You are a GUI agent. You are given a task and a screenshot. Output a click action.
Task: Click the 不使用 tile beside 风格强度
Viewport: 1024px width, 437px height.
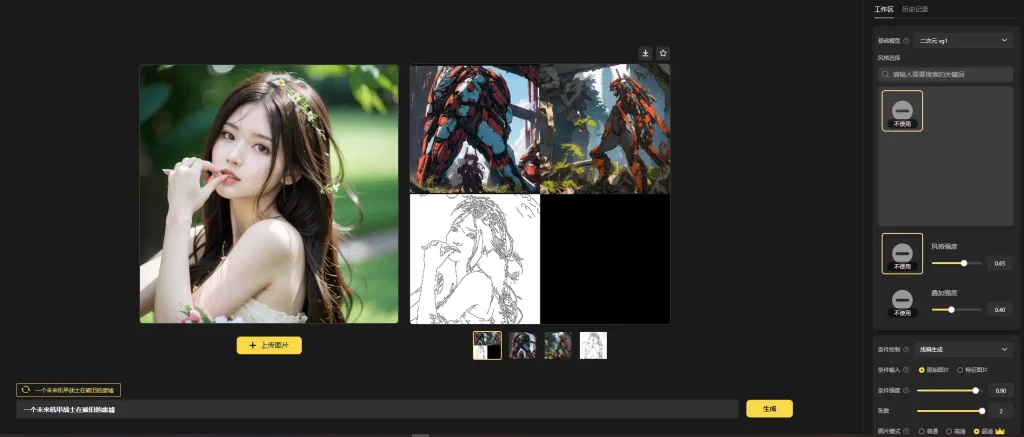[x=902, y=253]
